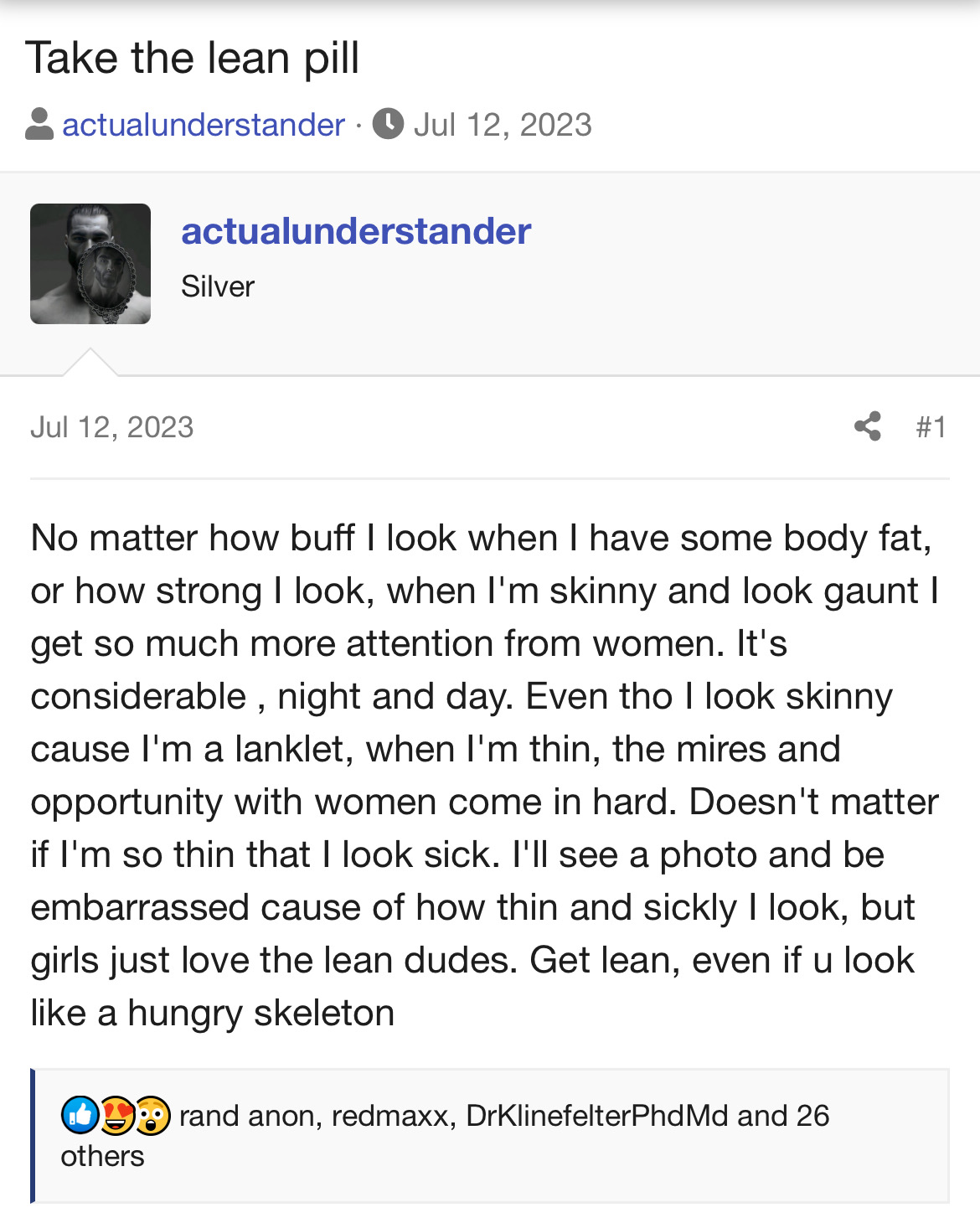Viewport: 980px width, 1223px height.
Task: Click the thumbs-up like reaction icon
Action: (80, 1115)
